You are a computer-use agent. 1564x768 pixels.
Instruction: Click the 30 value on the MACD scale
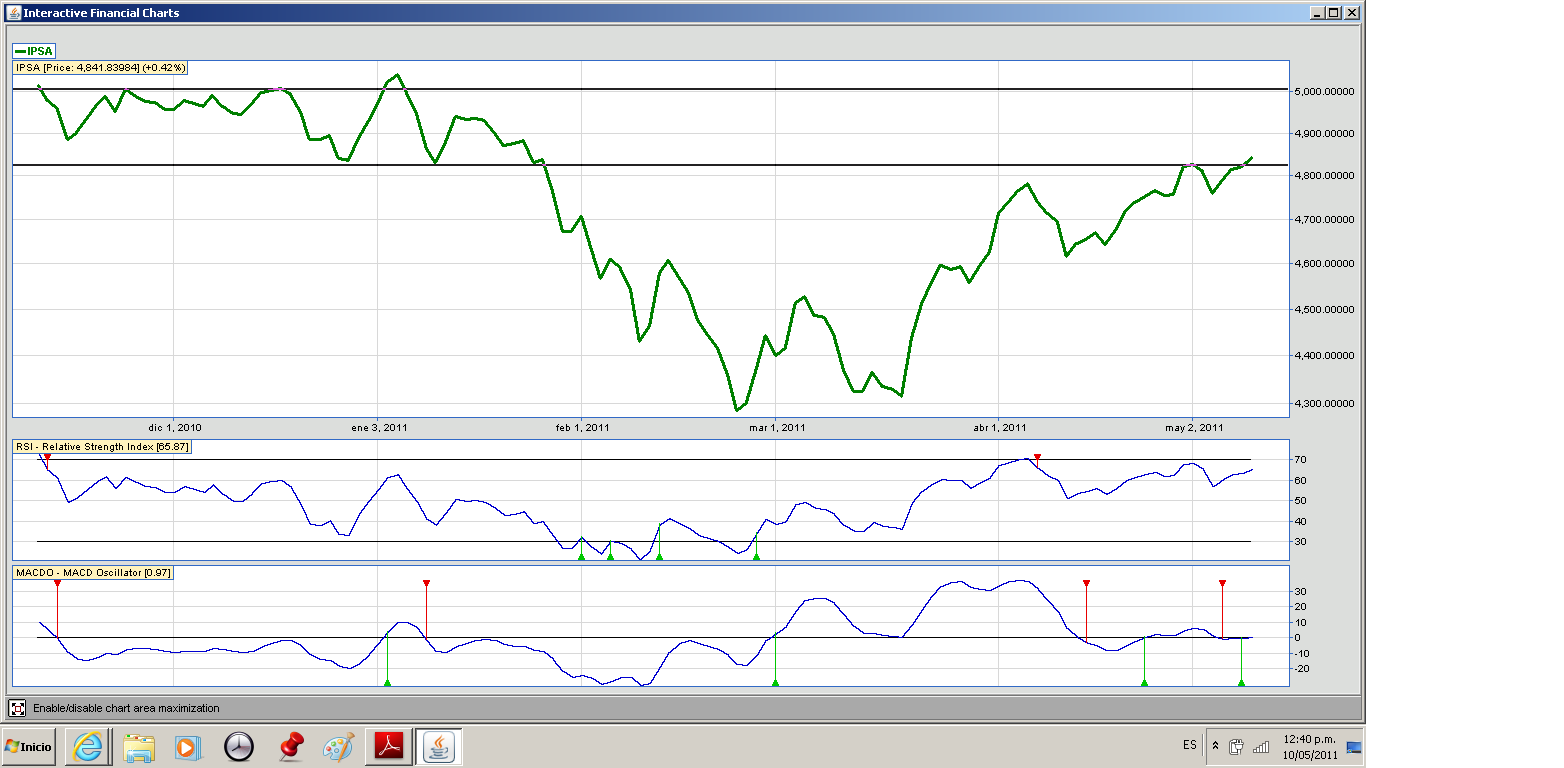[x=1301, y=592]
